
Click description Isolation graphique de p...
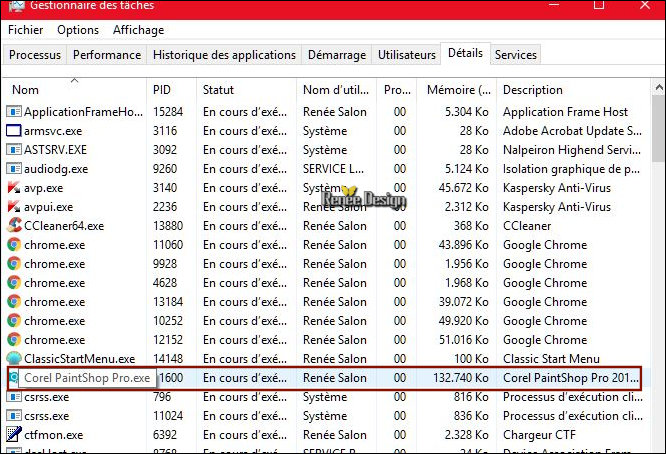571,169
